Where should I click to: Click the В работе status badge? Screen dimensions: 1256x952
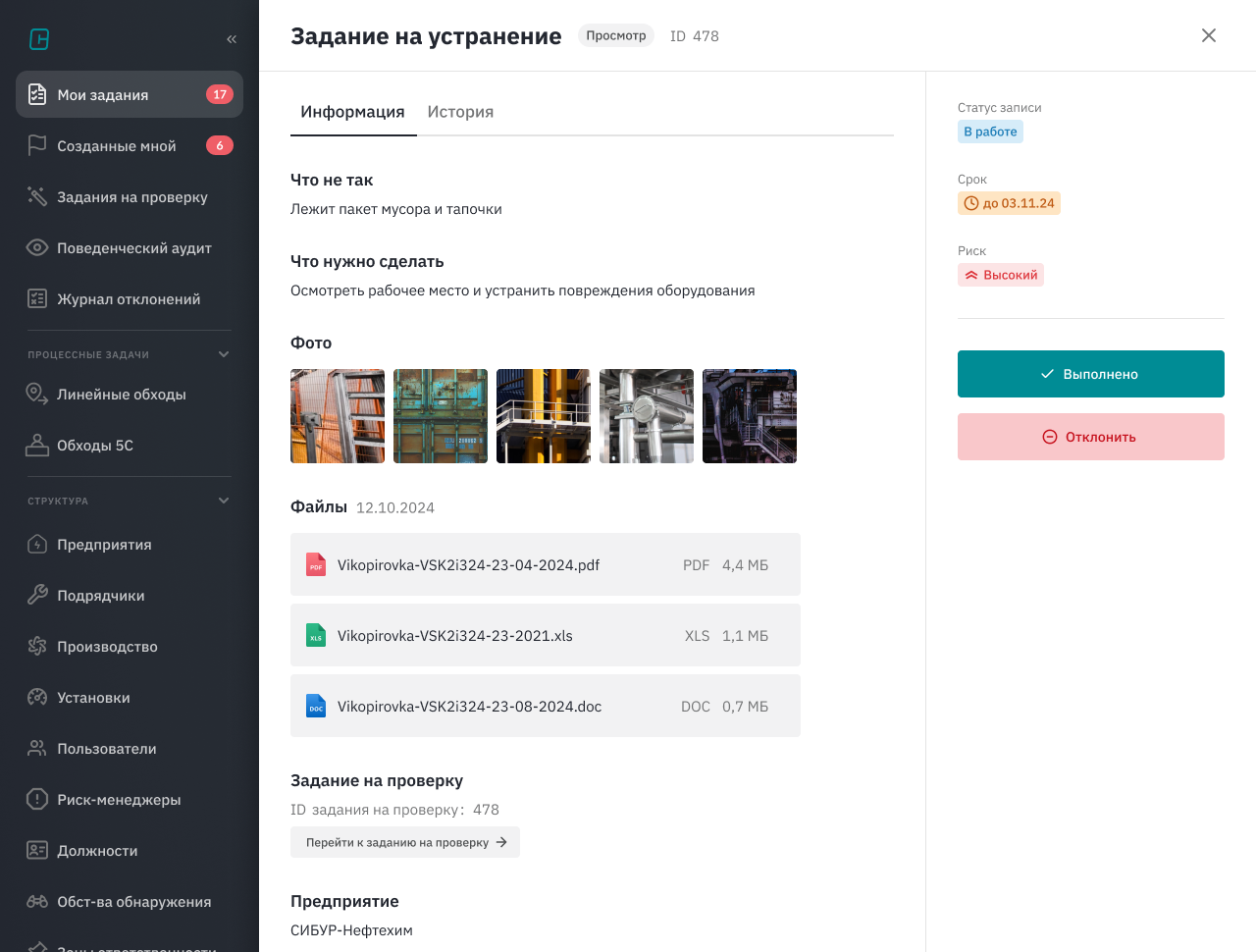(990, 132)
